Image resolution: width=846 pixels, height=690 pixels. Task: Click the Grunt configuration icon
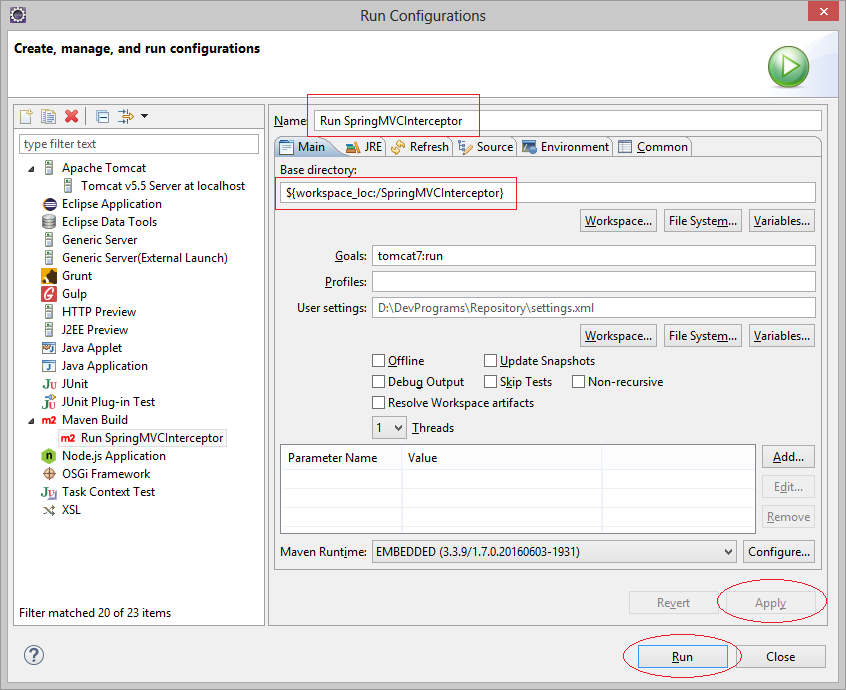(x=49, y=276)
